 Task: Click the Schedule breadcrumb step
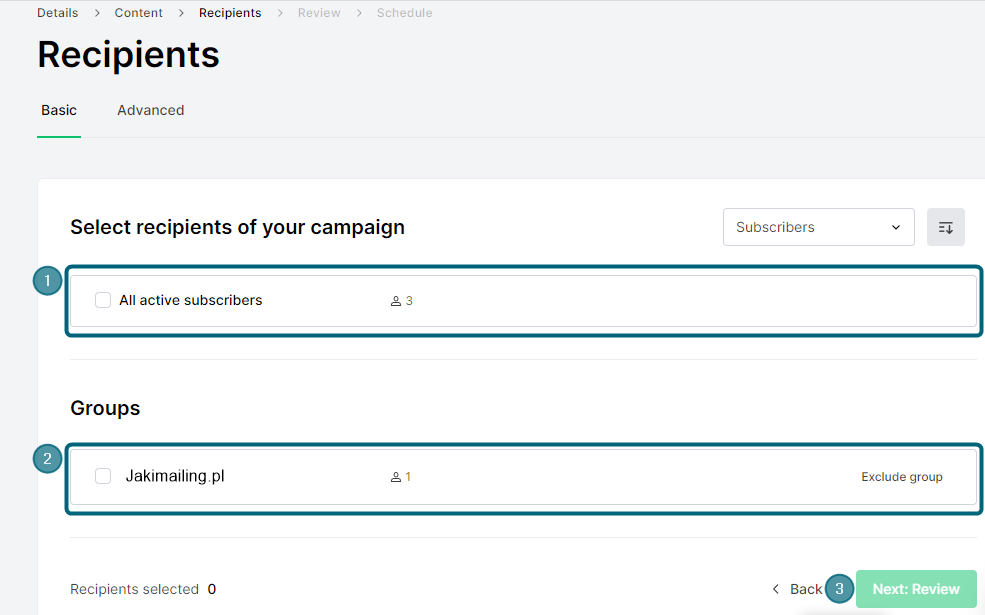pyautogui.click(x=405, y=13)
